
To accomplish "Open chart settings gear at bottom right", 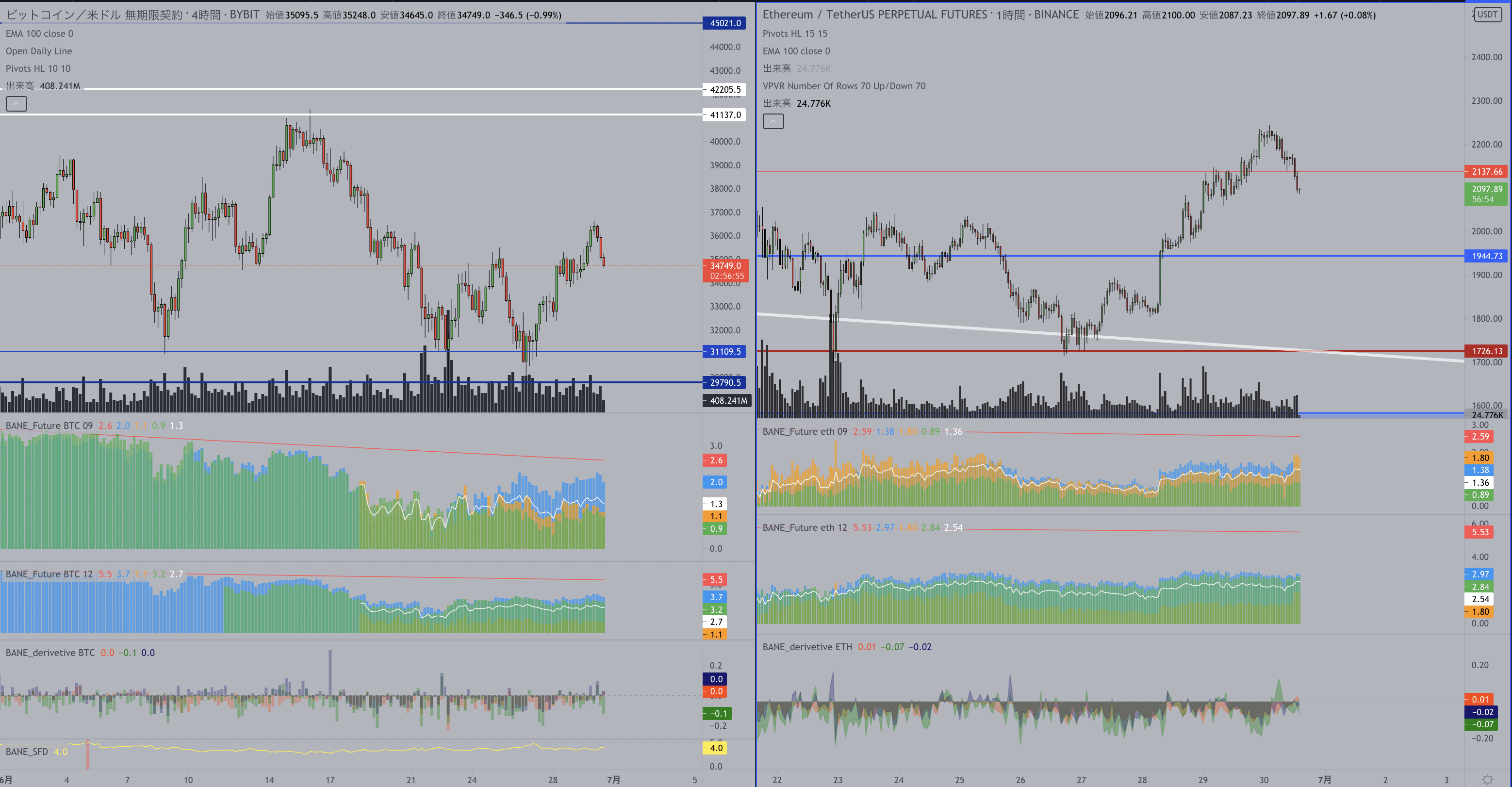I will coord(1487,779).
